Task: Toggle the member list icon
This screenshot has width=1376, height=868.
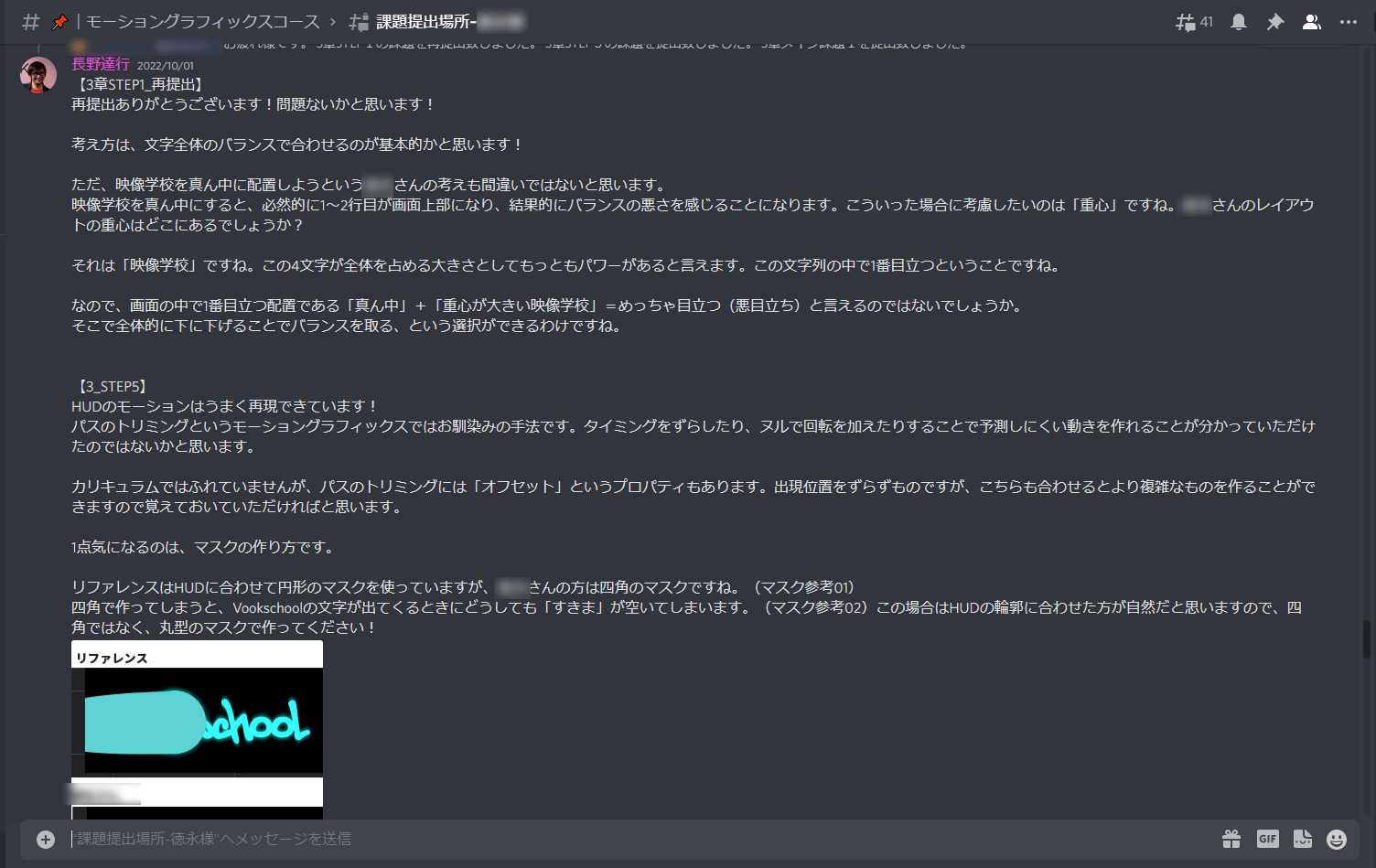Action: (1312, 22)
